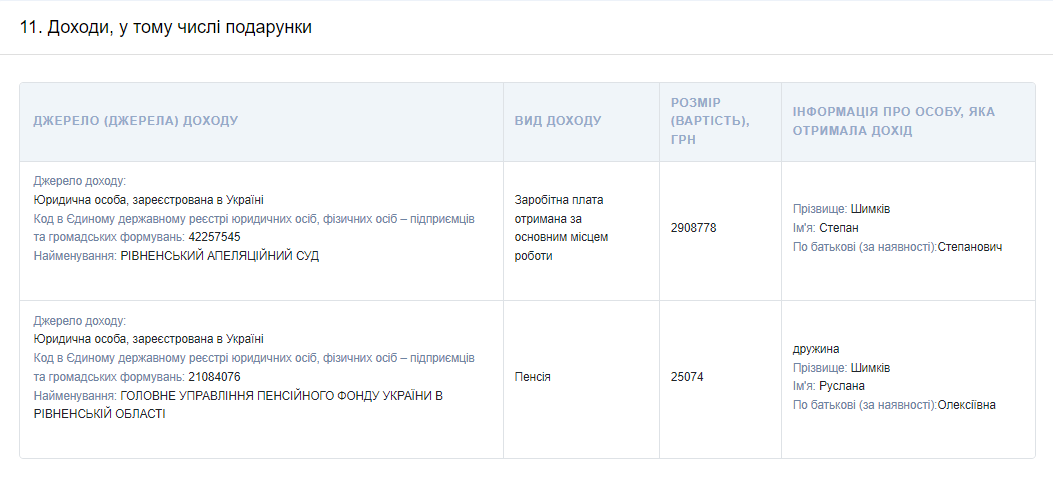Click the 'Вид доходу' column header

coord(558,121)
